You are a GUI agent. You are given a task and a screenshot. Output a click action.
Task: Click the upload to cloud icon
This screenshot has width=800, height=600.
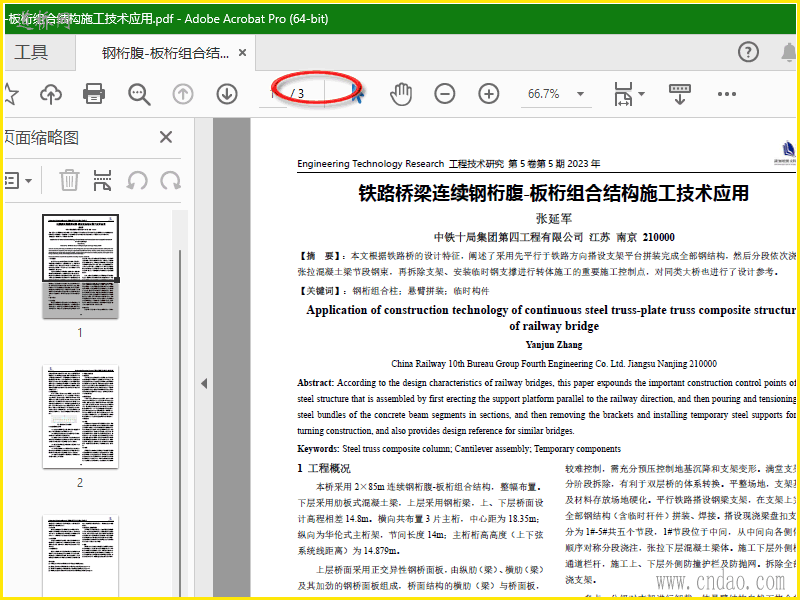point(51,94)
